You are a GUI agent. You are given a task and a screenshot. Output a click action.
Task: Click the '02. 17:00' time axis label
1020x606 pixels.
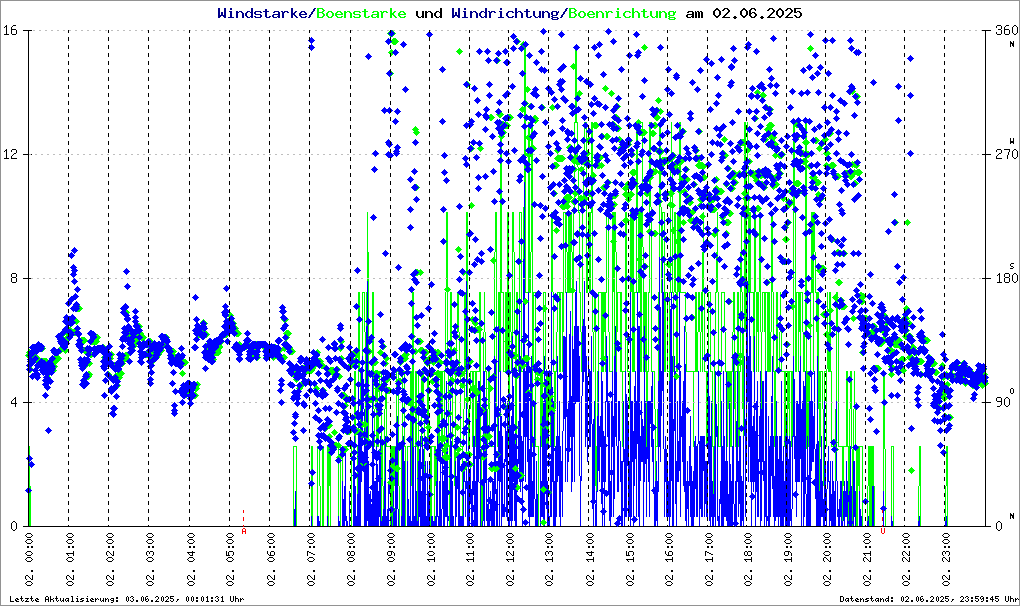point(708,559)
